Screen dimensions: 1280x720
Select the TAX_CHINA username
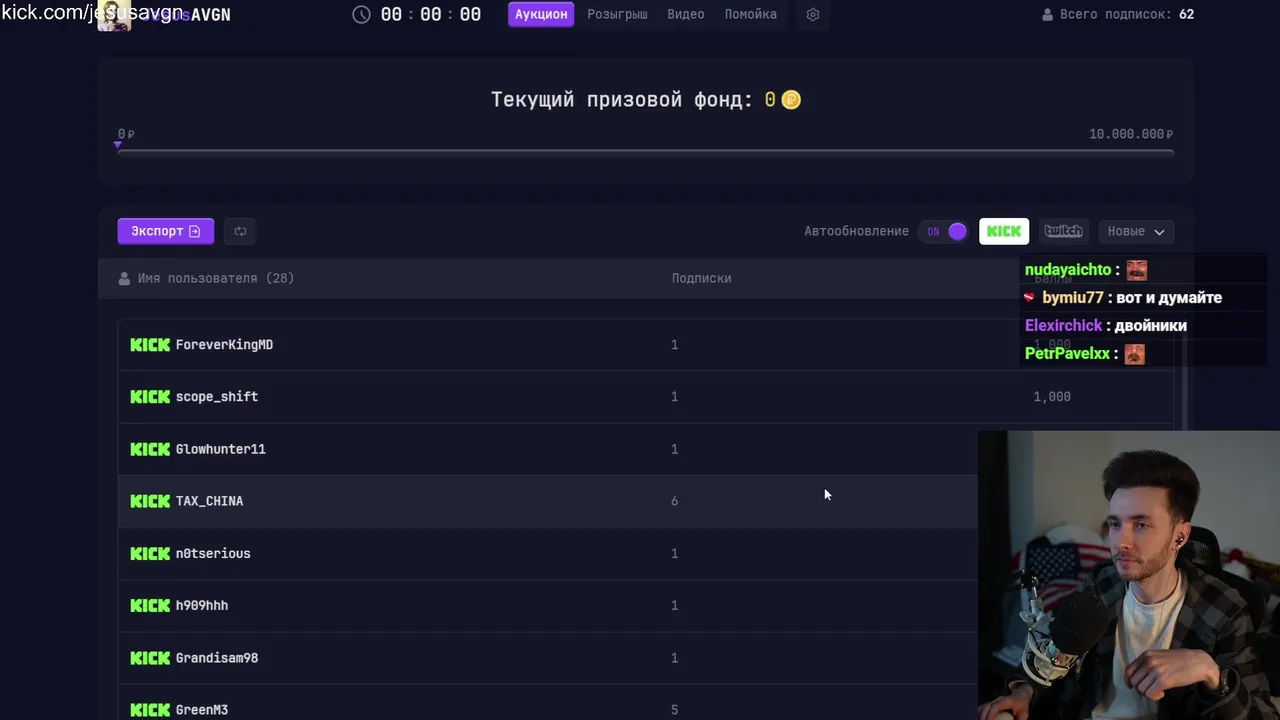209,501
